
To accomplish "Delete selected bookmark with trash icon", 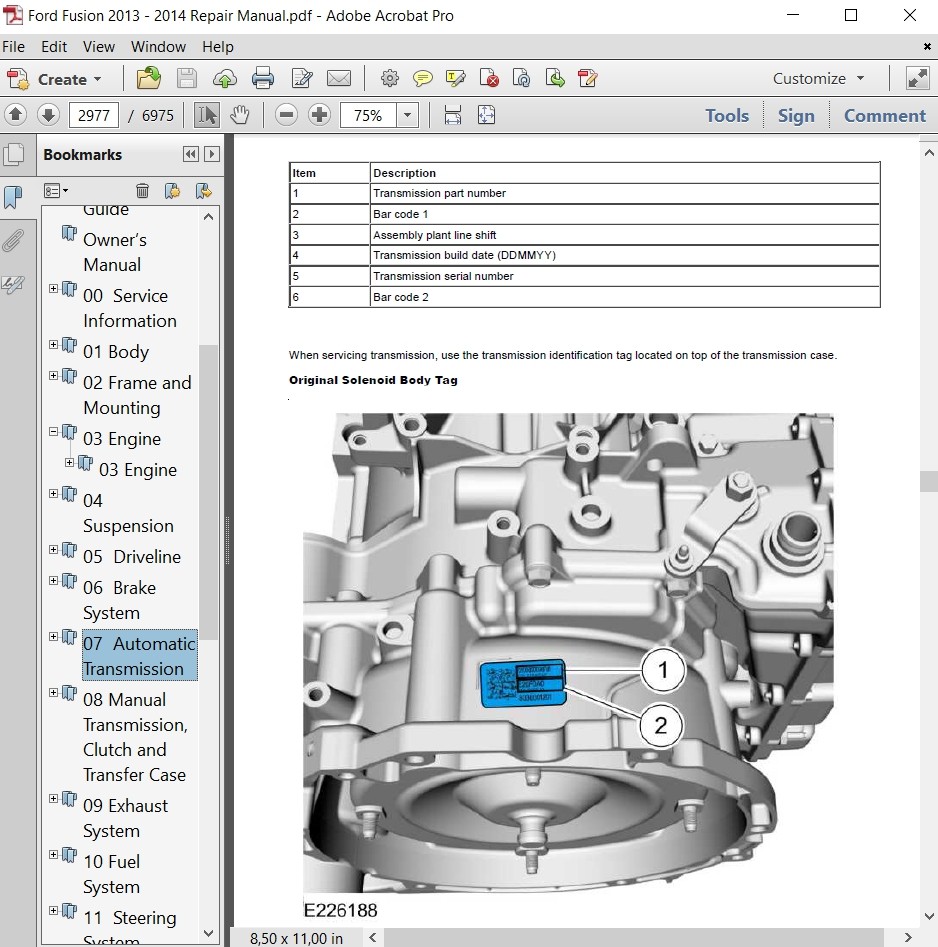I will [142, 190].
